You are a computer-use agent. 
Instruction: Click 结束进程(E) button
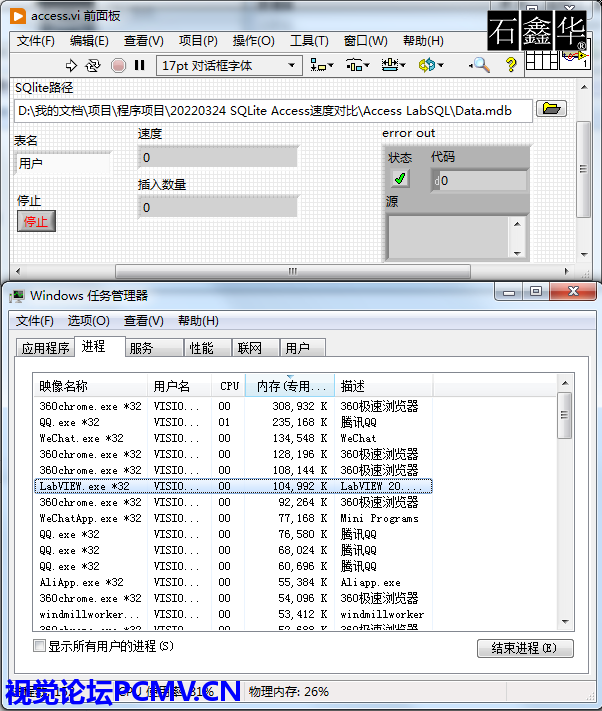[x=525, y=648]
